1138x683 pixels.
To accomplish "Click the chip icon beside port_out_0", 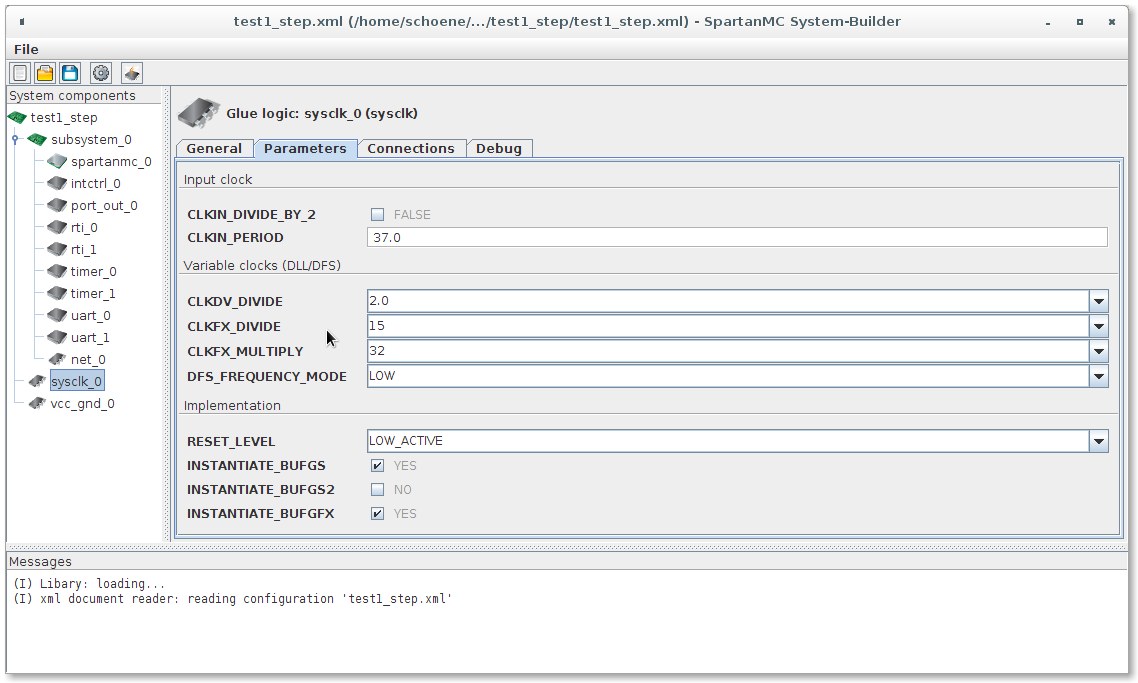I will (57, 205).
